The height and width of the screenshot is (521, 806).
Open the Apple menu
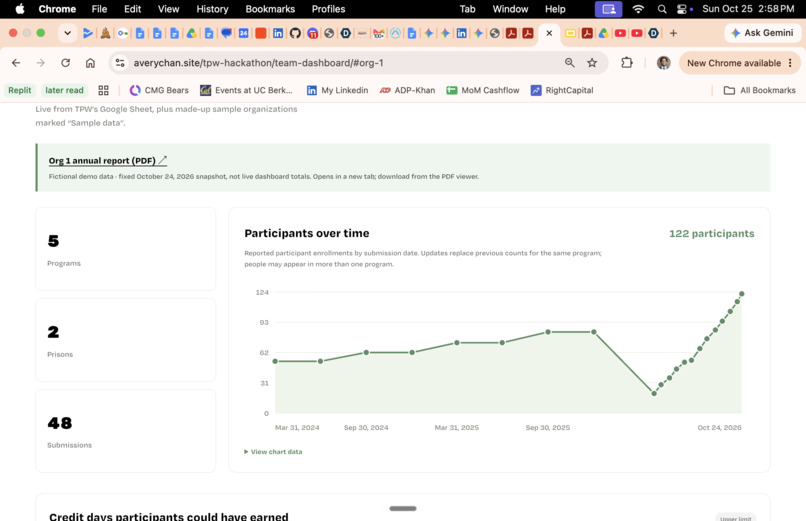point(20,9)
